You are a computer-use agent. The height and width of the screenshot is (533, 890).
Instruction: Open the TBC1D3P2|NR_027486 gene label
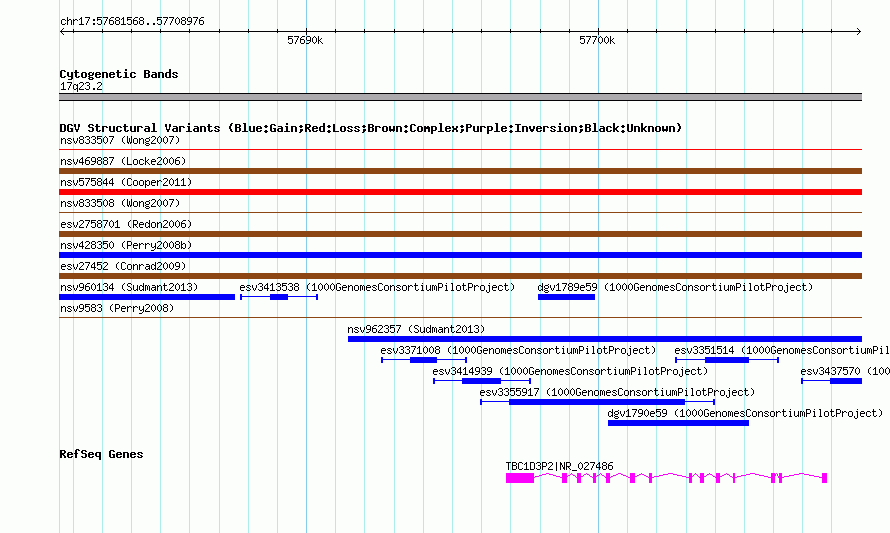[560, 466]
